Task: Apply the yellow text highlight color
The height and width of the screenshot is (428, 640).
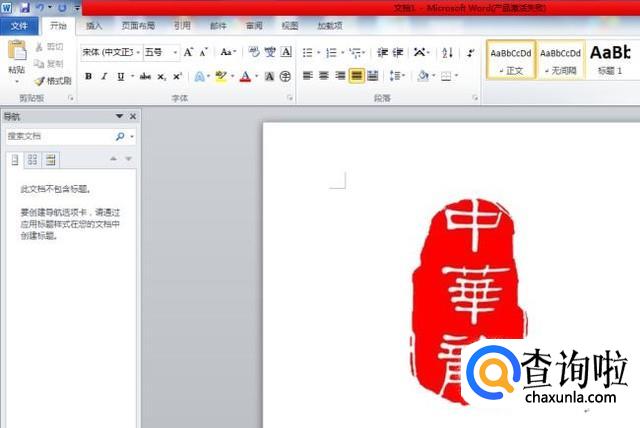Action: pos(221,76)
